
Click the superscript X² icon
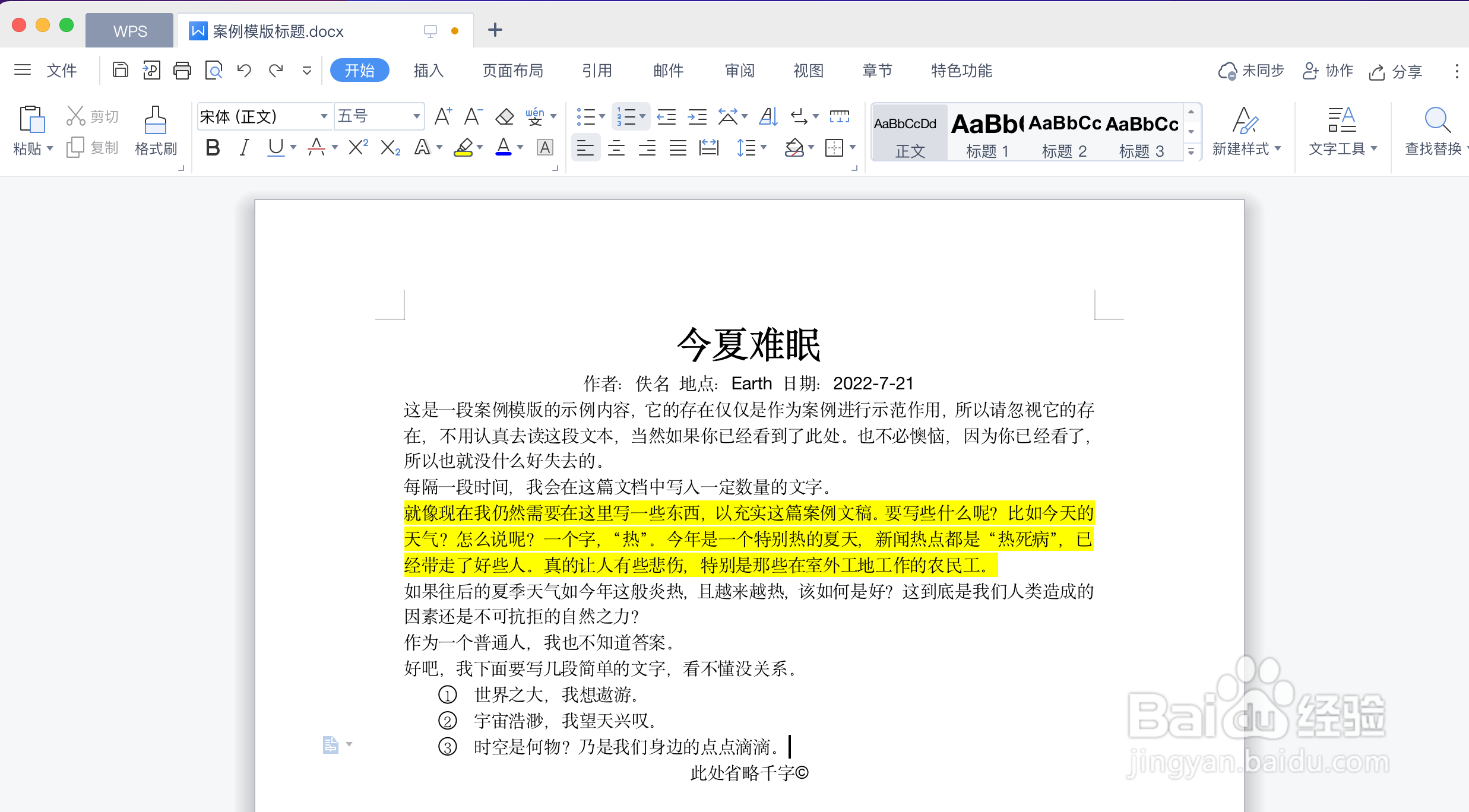(357, 147)
